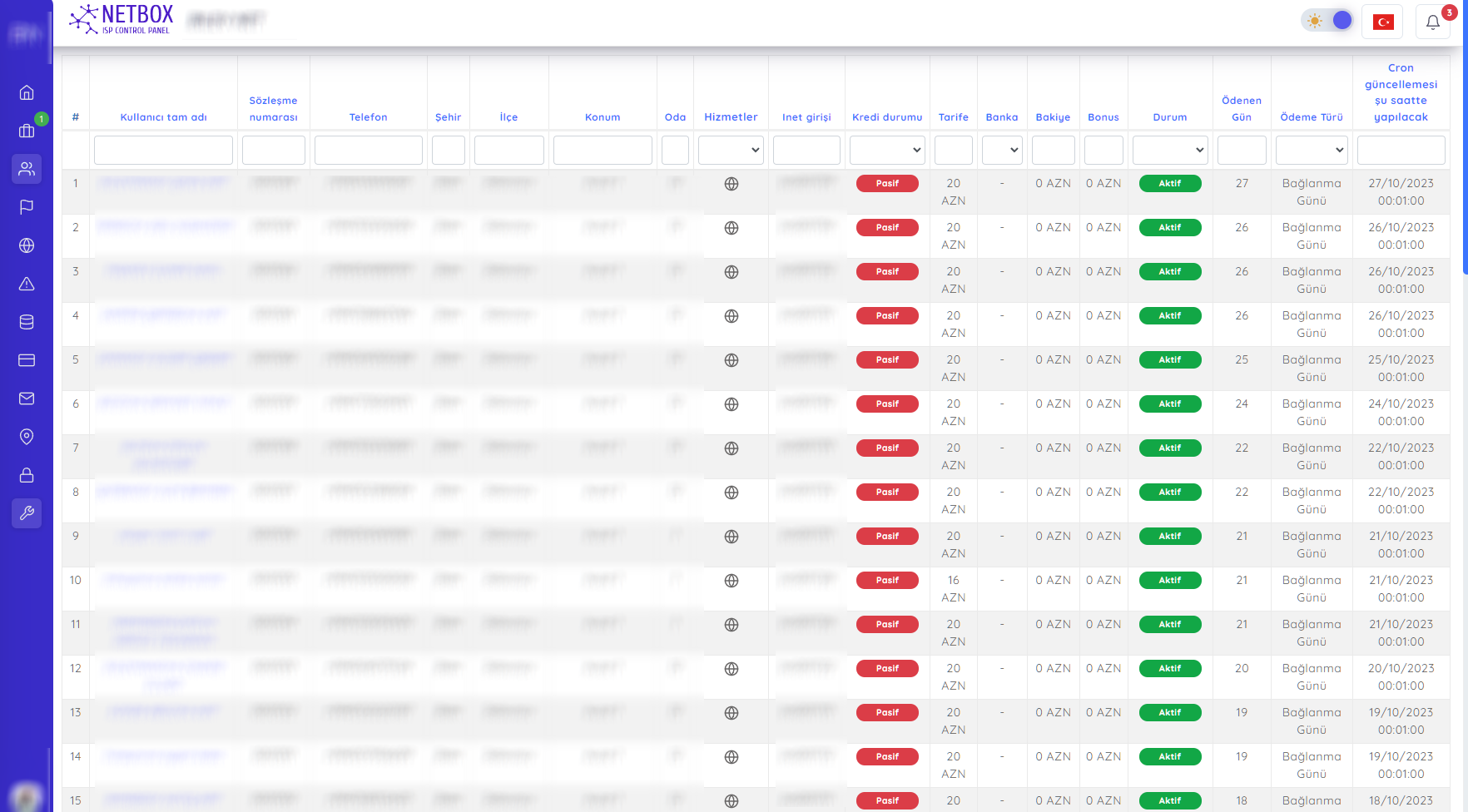
Task: Open the warning triangle sidebar icon
Action: coord(27,284)
